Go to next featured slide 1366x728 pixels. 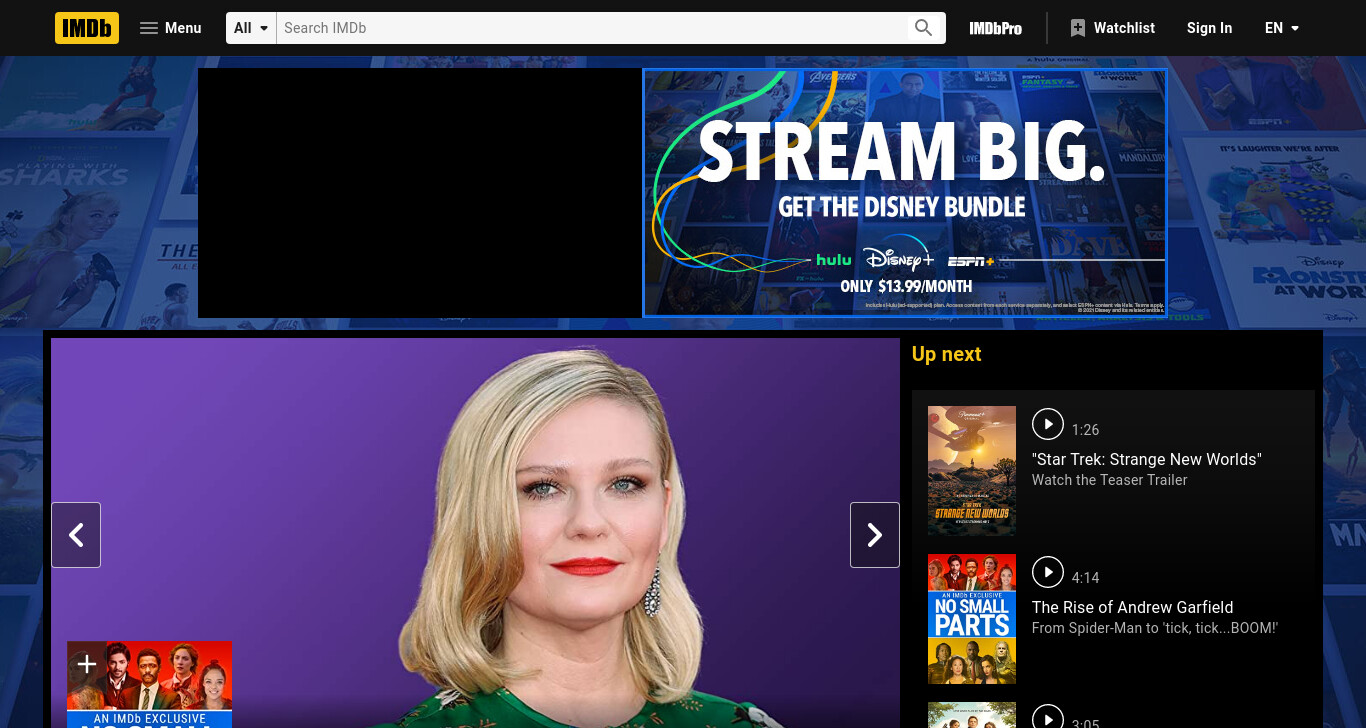click(x=875, y=535)
